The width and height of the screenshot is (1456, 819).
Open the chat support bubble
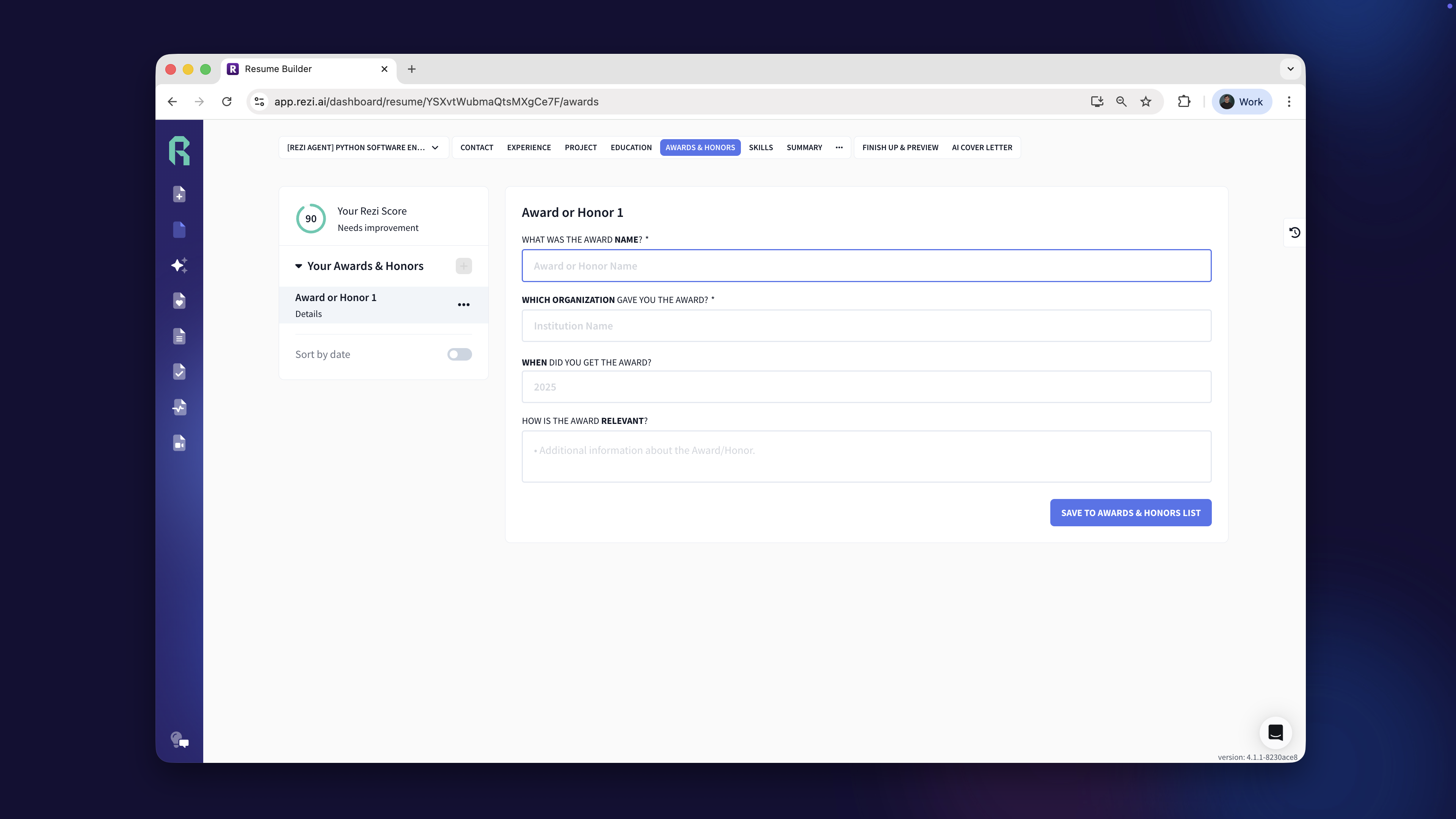click(1276, 733)
